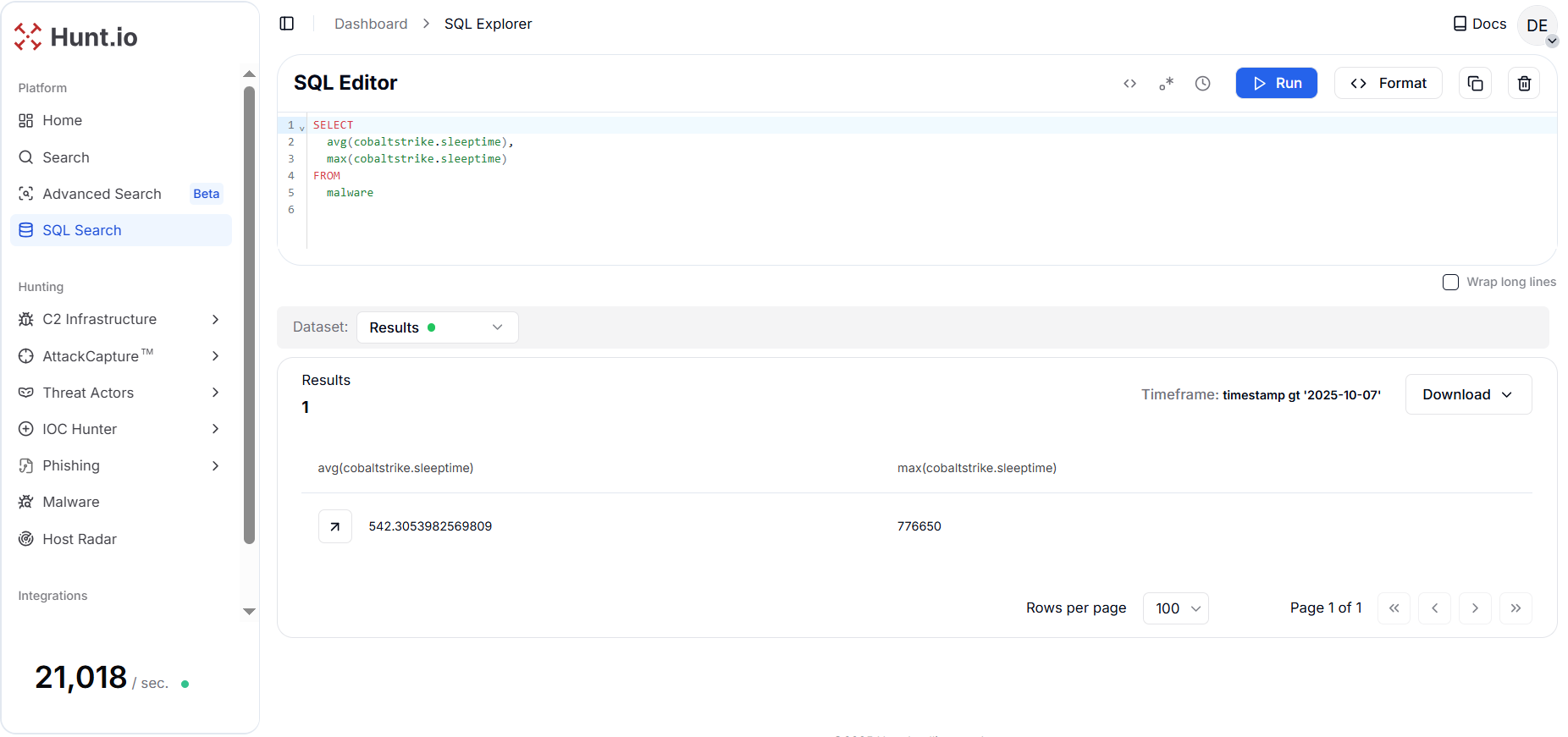
Task: Select Advanced Search in sidebar
Action: point(102,194)
